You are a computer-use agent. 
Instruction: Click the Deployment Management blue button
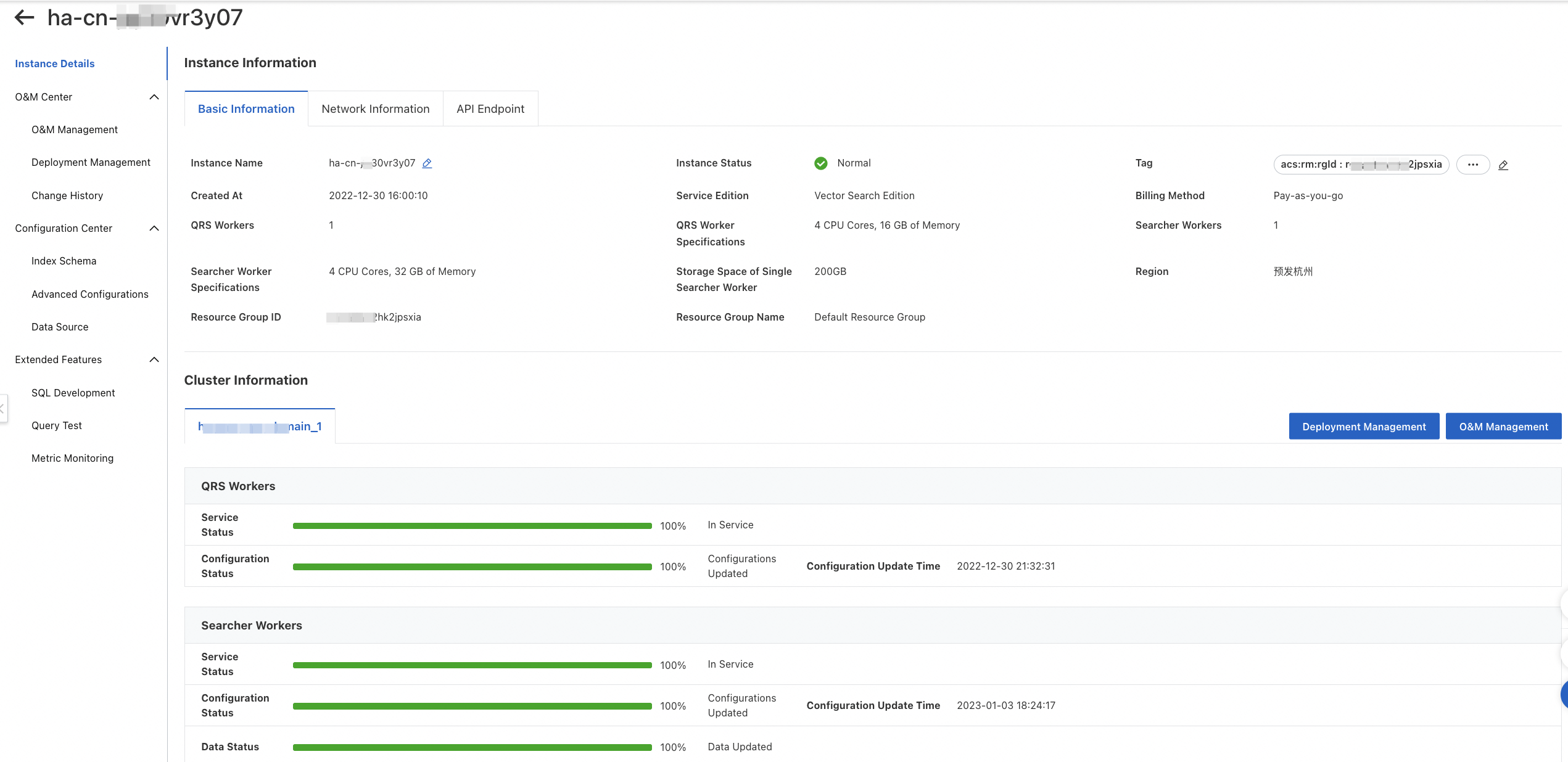(x=1363, y=427)
